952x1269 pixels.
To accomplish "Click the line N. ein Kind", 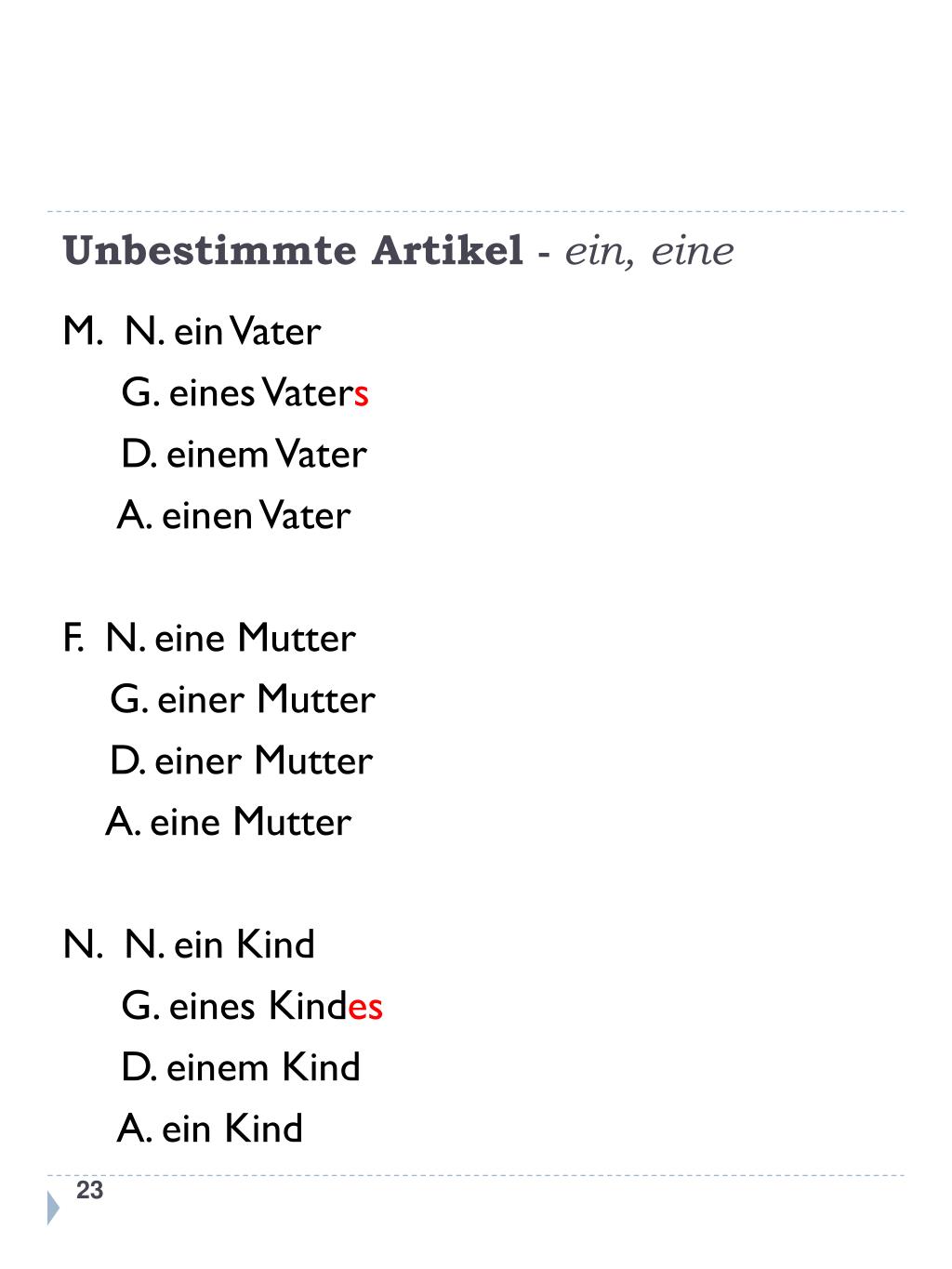I will click(220, 945).
